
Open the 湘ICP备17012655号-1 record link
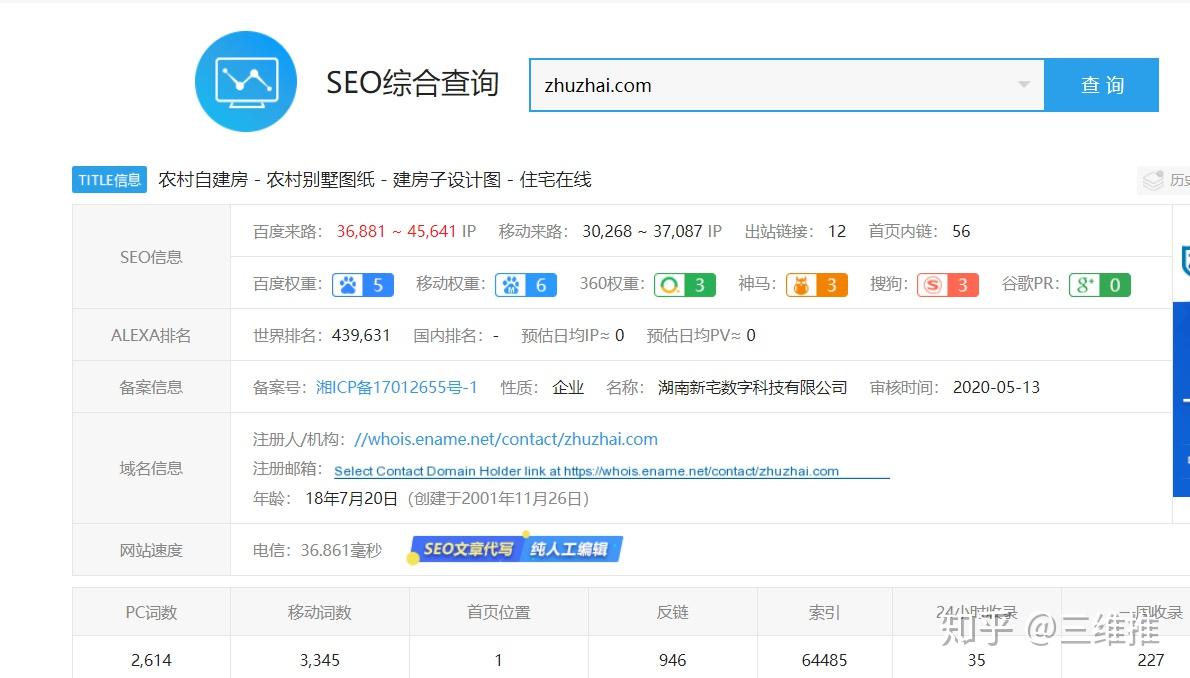pos(397,387)
